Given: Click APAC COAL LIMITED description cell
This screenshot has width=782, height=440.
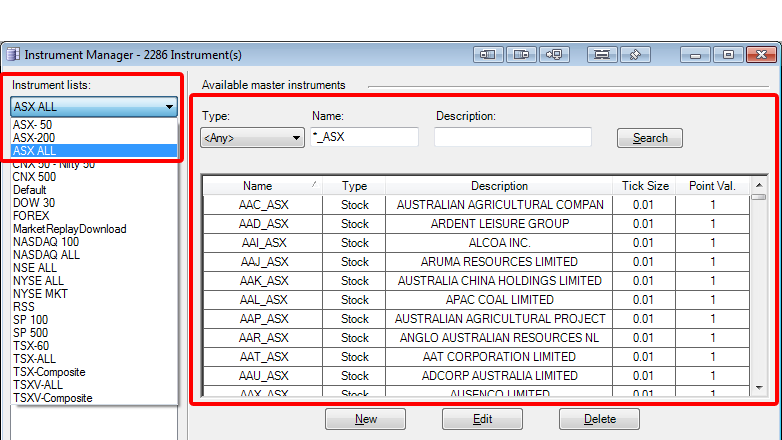Looking at the screenshot, I should point(499,300).
